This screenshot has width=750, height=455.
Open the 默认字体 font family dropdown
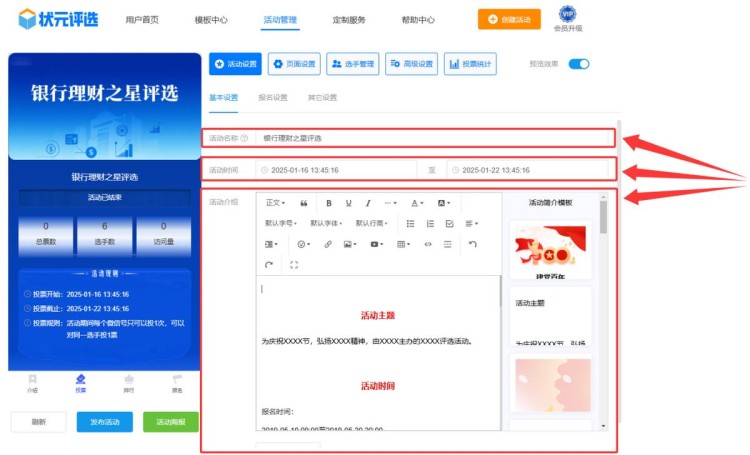tap(326, 223)
